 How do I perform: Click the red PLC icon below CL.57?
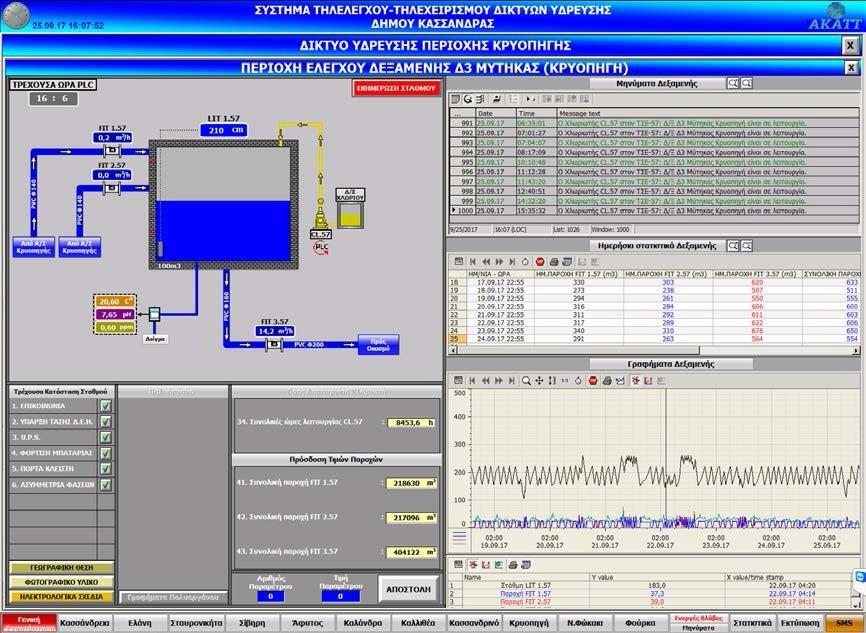coord(321,248)
